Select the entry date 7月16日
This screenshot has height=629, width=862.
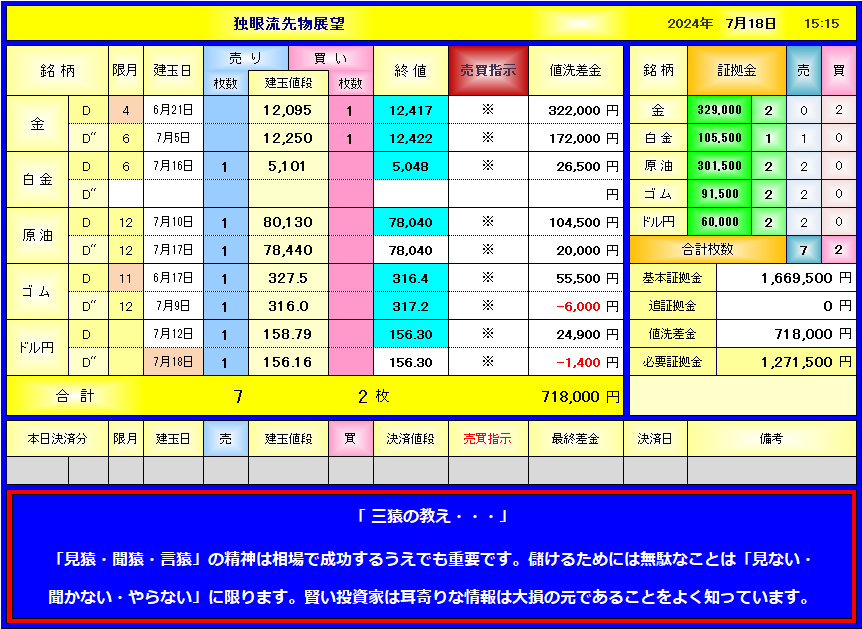(x=173, y=166)
